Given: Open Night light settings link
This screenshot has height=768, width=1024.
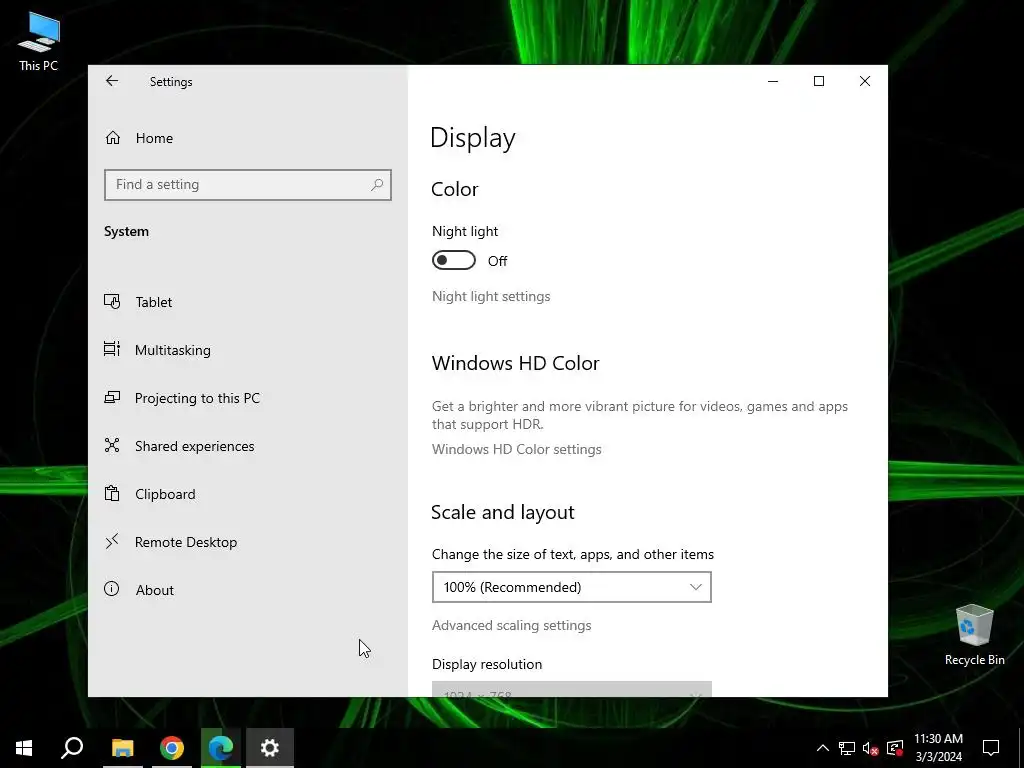Looking at the screenshot, I should point(491,296).
